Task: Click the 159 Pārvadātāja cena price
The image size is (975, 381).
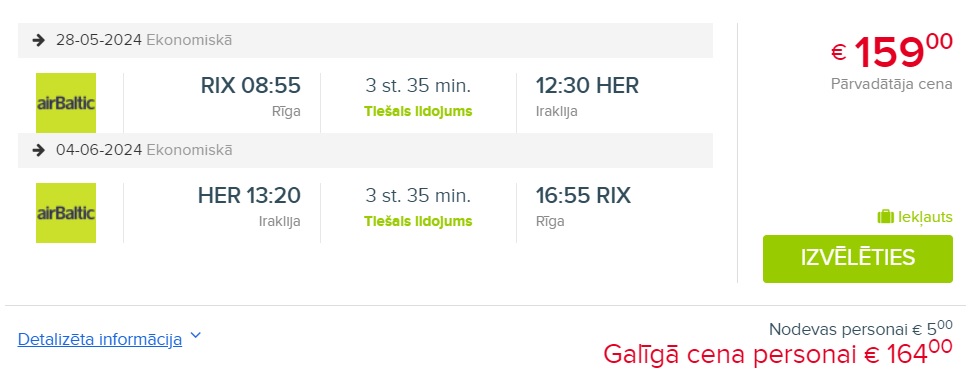Action: [x=892, y=52]
